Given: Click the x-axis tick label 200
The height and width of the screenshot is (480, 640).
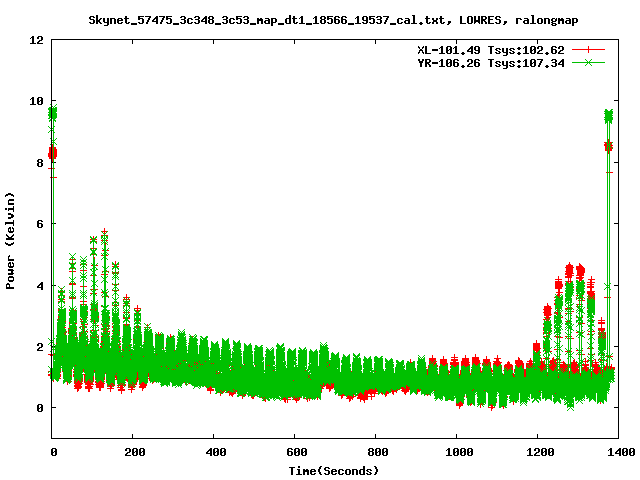Looking at the screenshot, I should tap(135, 452).
